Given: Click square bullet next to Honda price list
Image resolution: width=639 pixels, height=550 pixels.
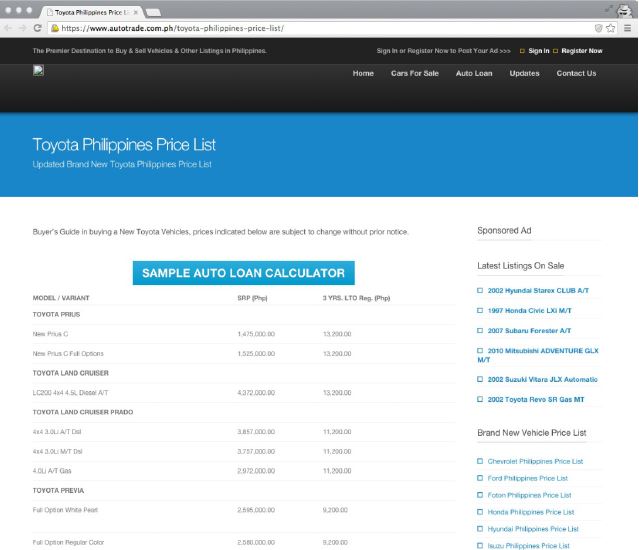Looking at the screenshot, I should point(480,512).
